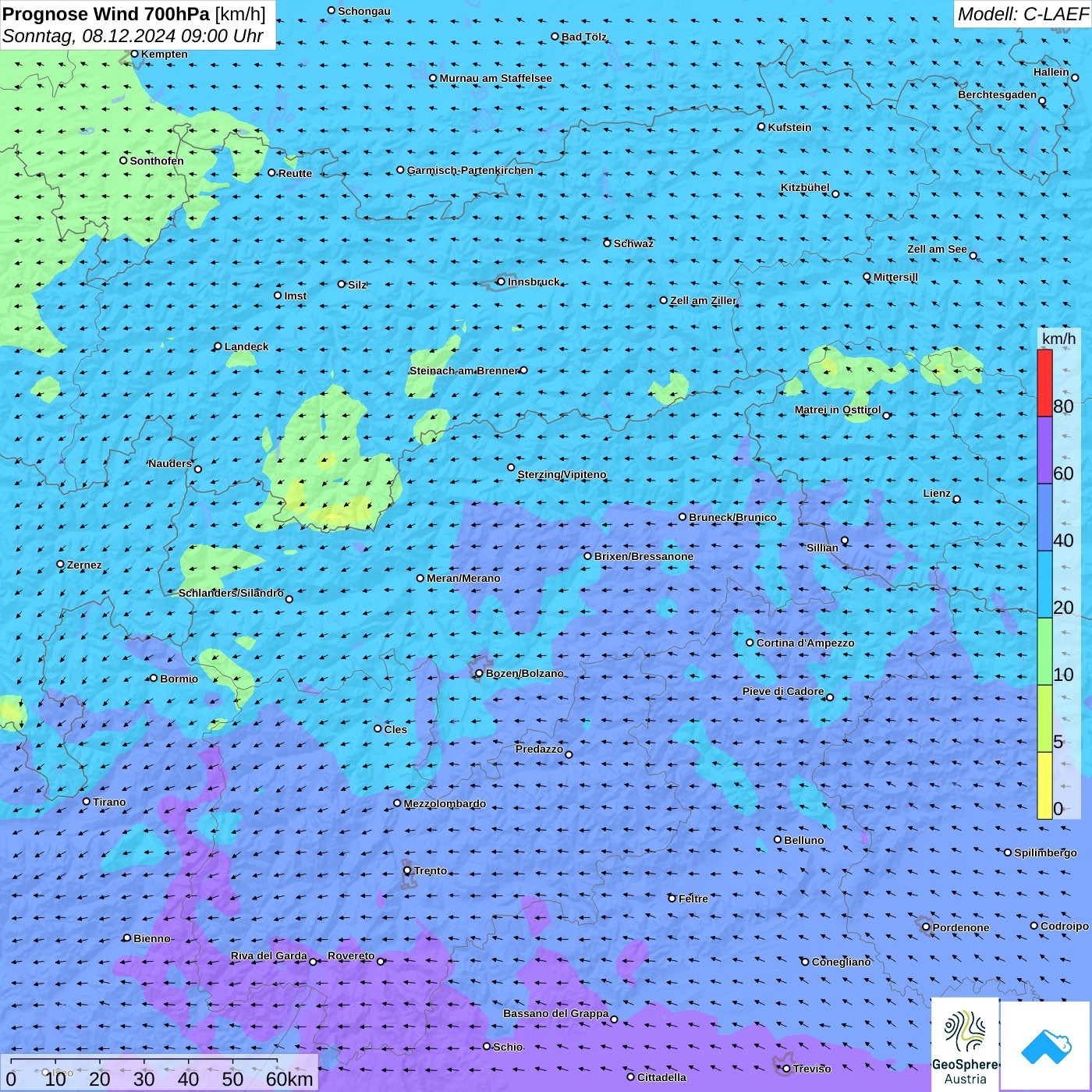Click the 'Zernez' label
The height and width of the screenshot is (1092, 1092).
pos(84,565)
